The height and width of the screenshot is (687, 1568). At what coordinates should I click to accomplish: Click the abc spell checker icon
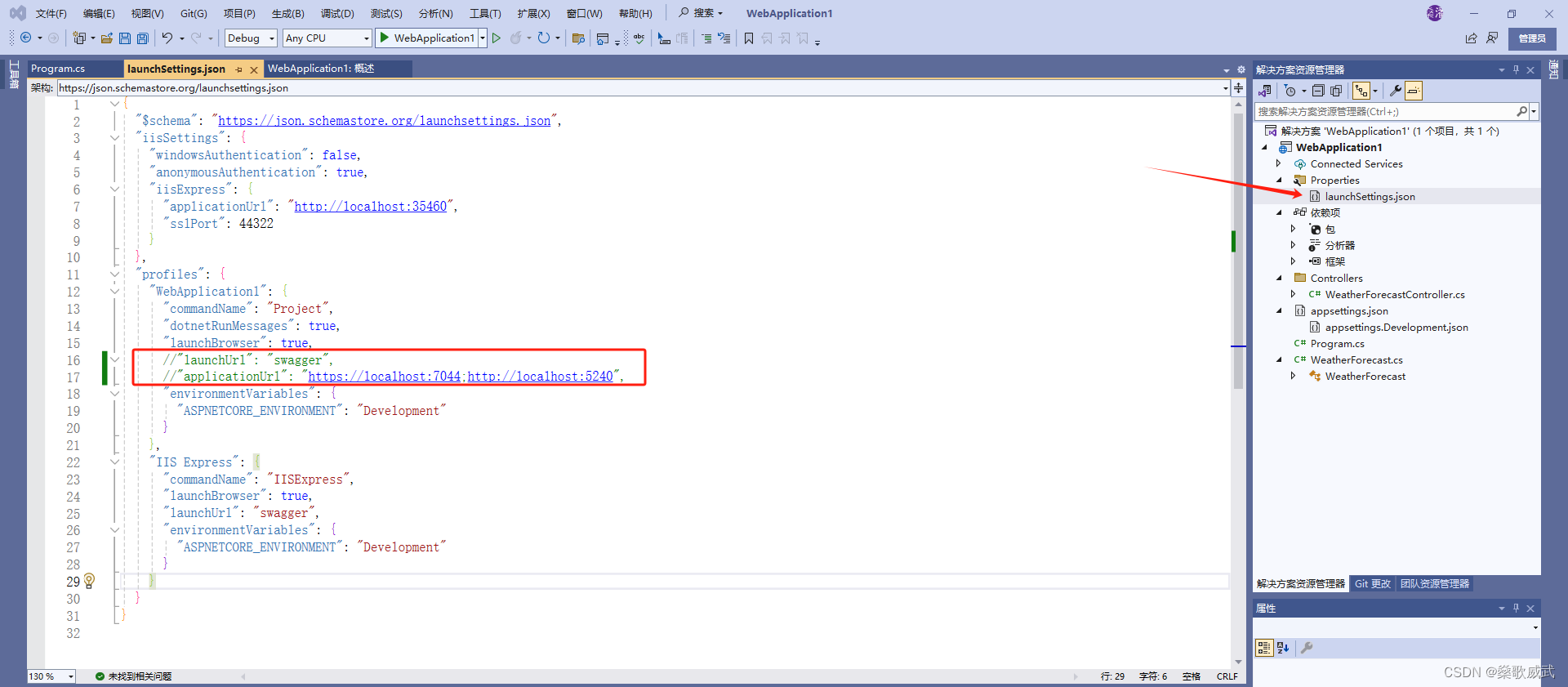(x=639, y=38)
